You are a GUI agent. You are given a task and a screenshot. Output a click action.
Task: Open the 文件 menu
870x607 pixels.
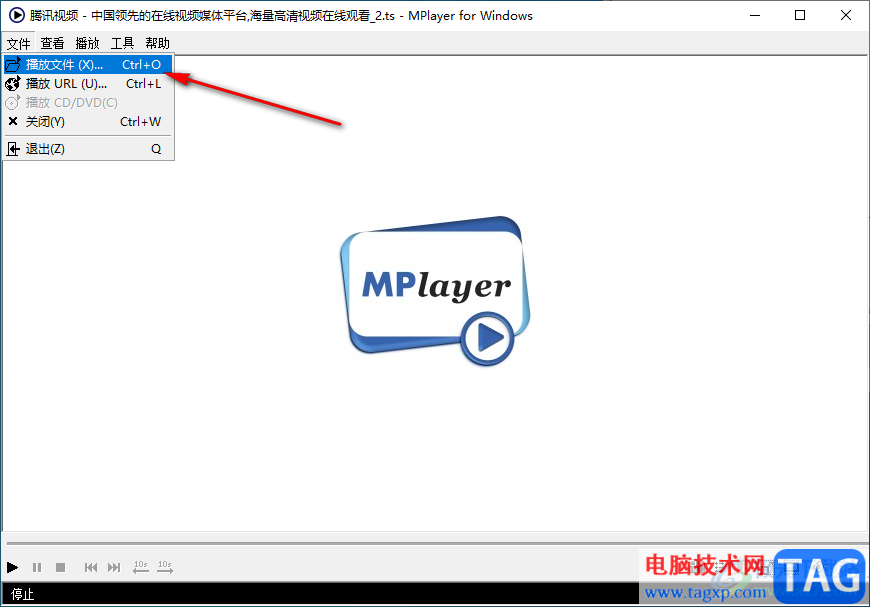pos(18,43)
